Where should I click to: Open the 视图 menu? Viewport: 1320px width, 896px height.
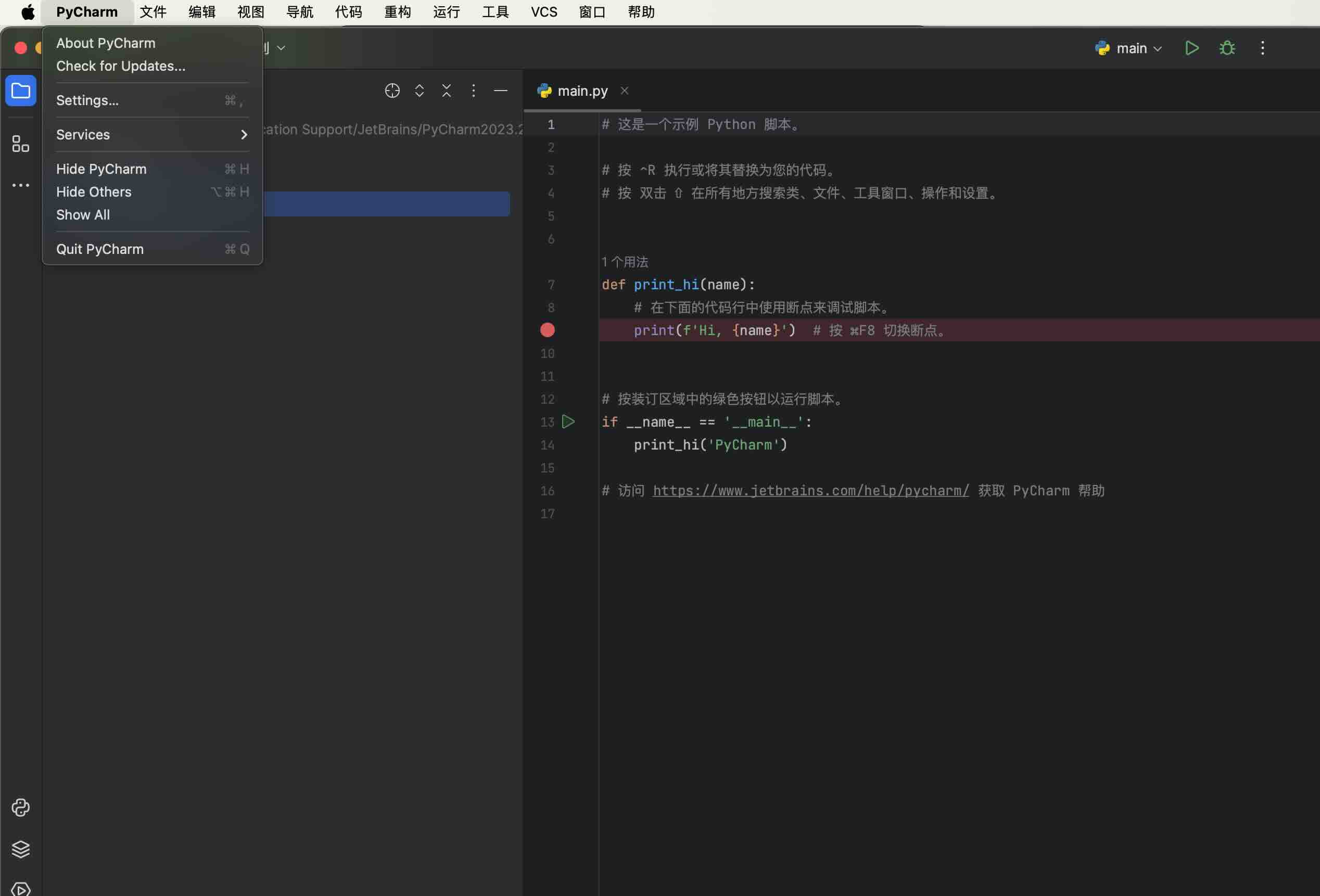pyautogui.click(x=251, y=12)
